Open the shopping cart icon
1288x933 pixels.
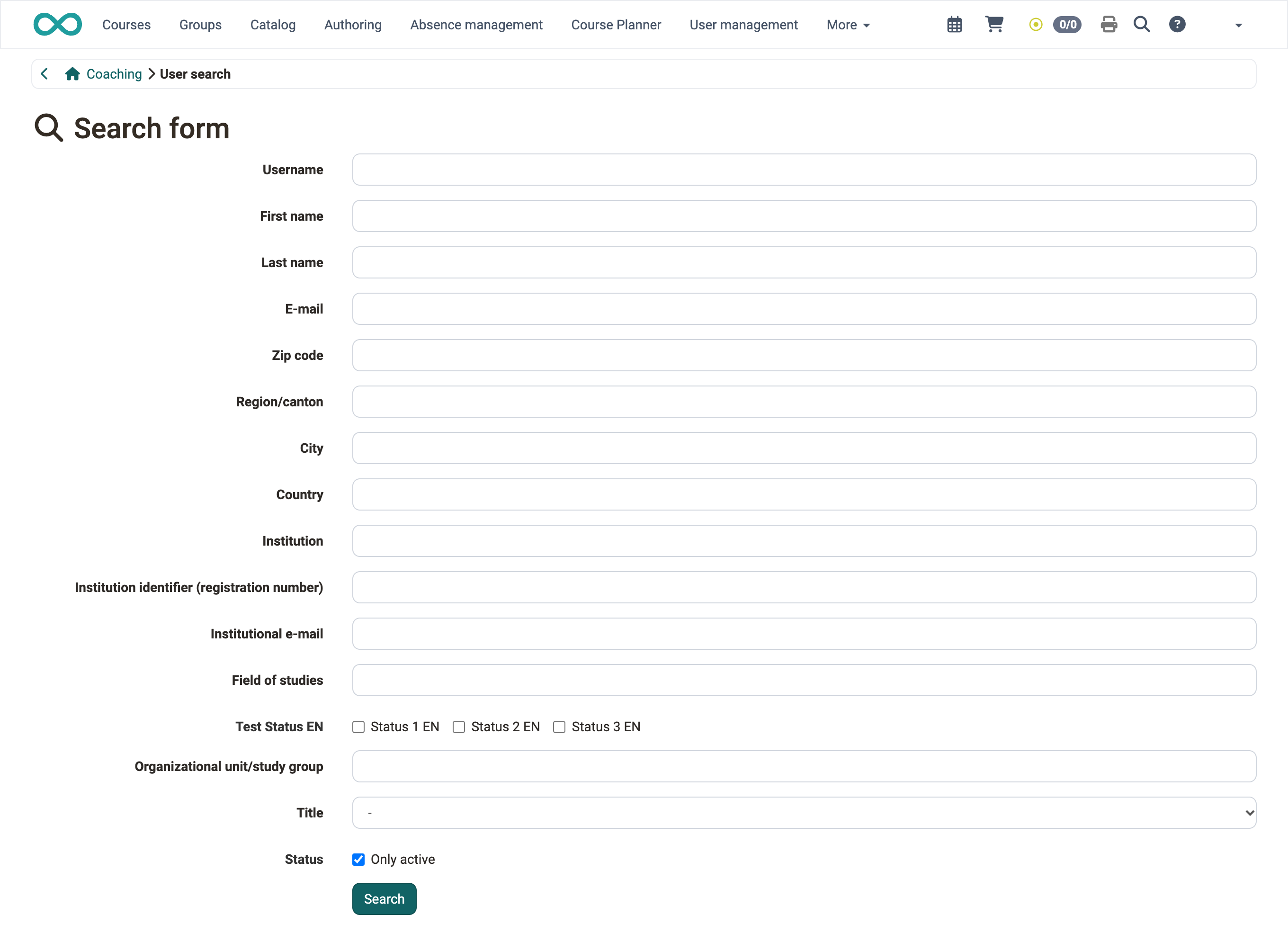tap(994, 25)
